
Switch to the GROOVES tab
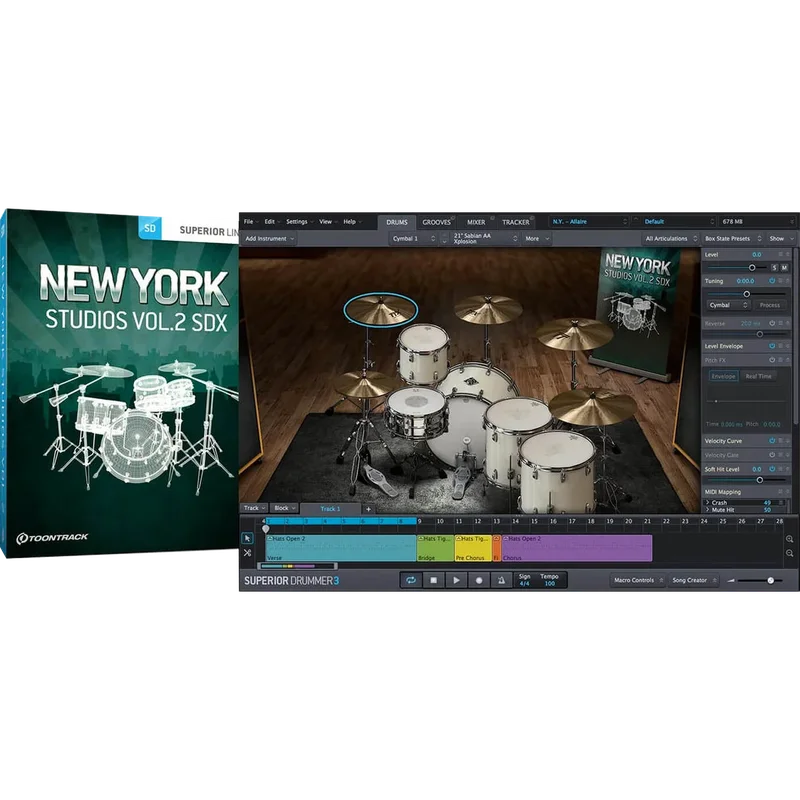437,222
